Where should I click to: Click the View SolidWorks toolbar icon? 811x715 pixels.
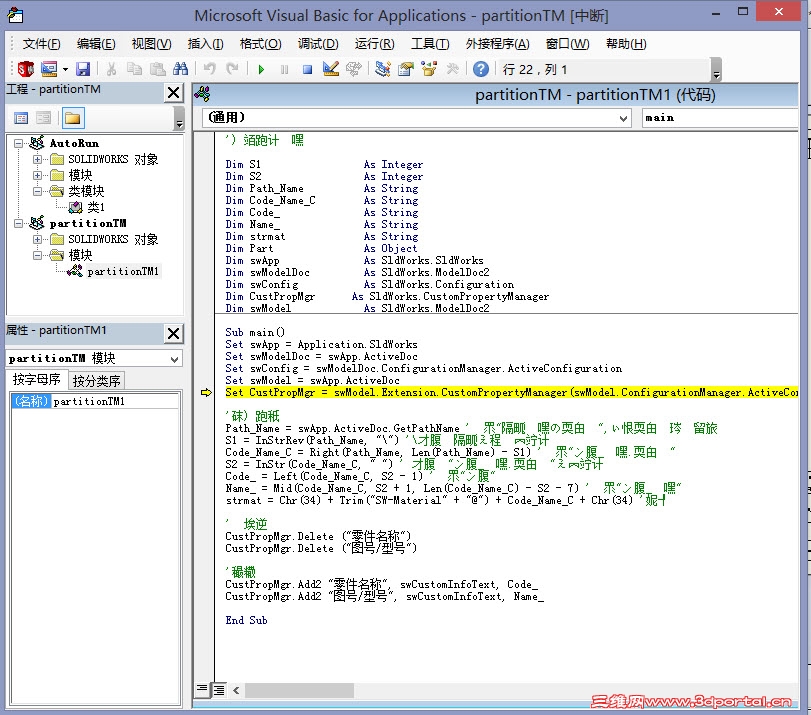[25, 69]
